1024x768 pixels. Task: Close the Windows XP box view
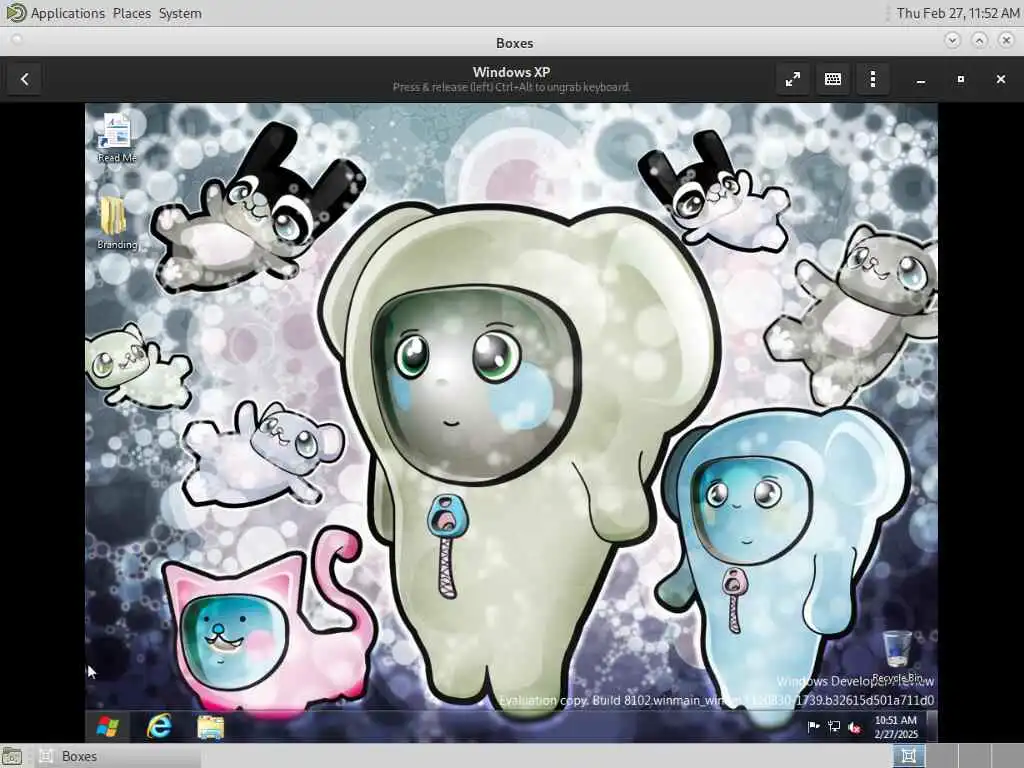click(1000, 79)
